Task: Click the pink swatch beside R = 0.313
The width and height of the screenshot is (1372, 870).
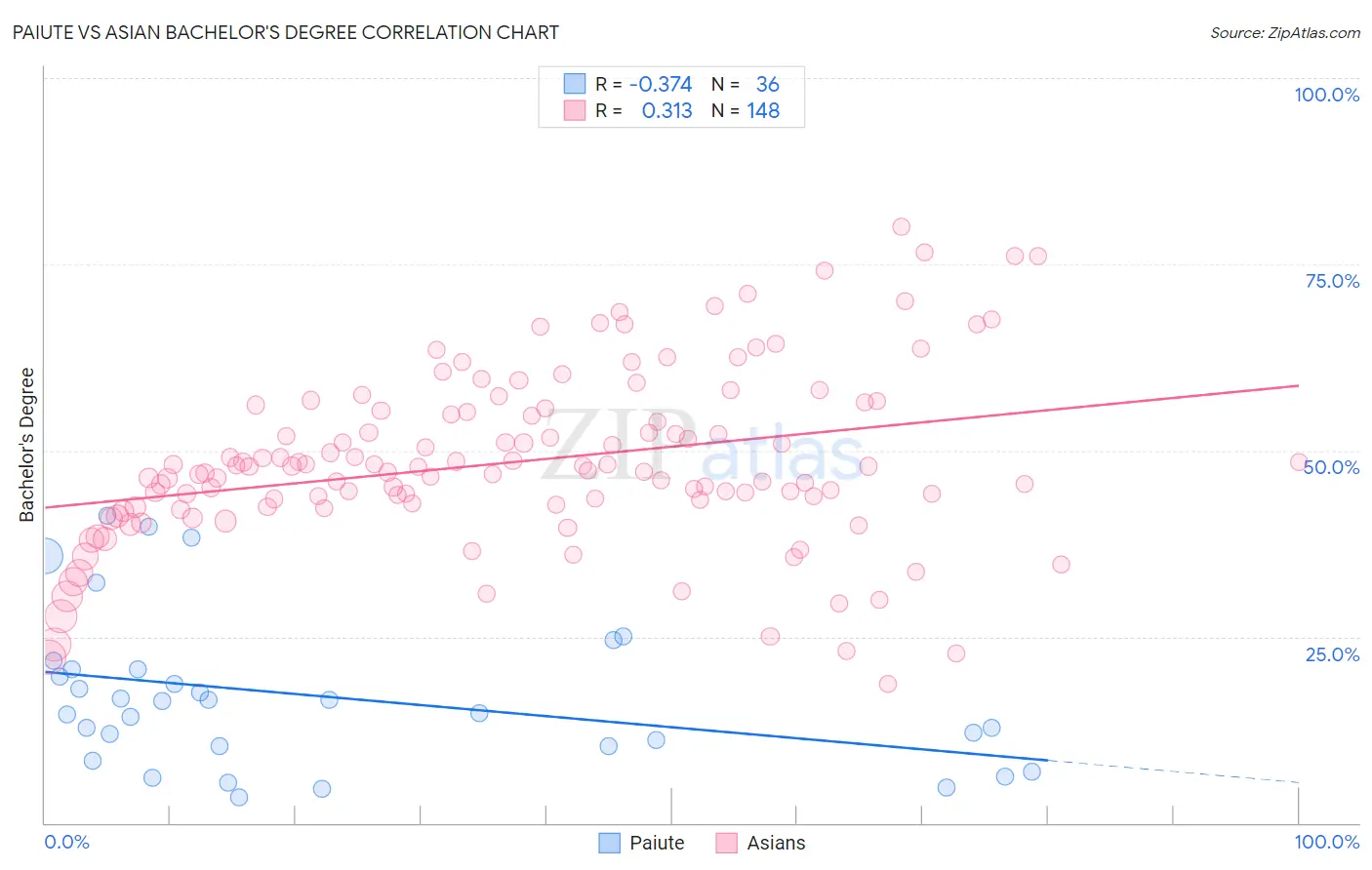Action: (x=575, y=110)
